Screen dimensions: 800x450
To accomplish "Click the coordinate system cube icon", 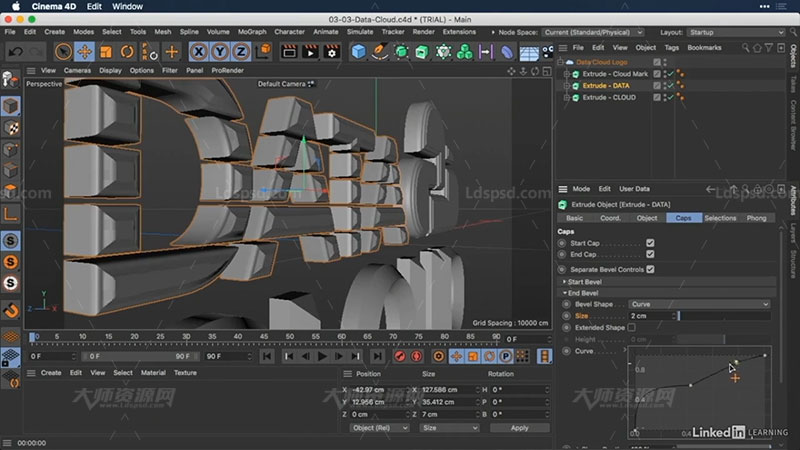I will coord(264,51).
